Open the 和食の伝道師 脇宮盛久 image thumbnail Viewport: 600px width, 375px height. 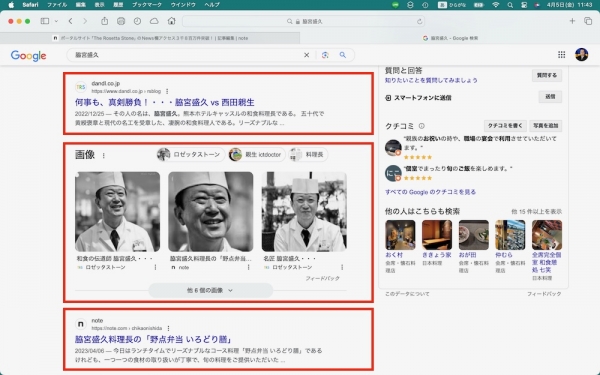117,212
